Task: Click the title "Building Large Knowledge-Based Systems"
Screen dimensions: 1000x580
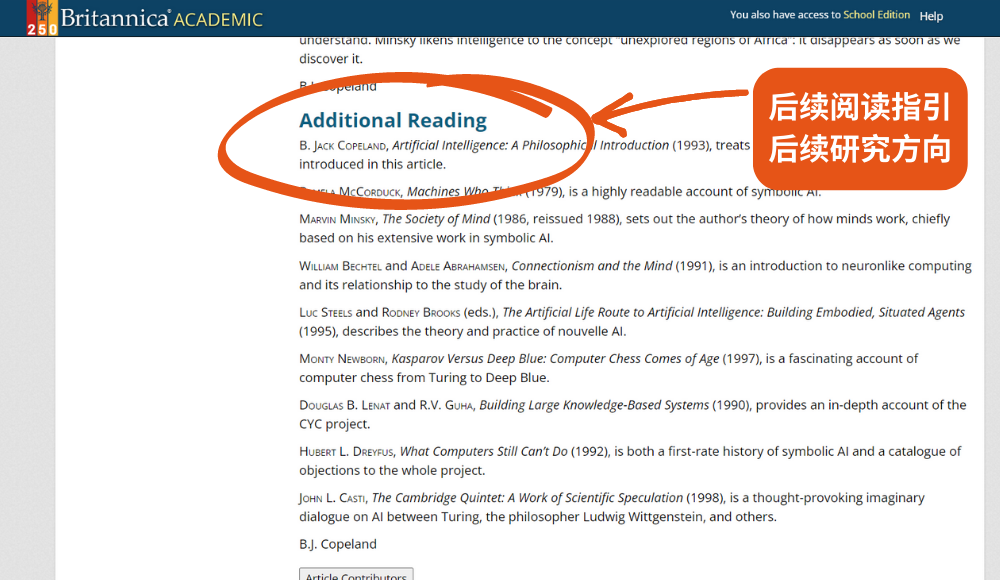Action: pos(594,405)
